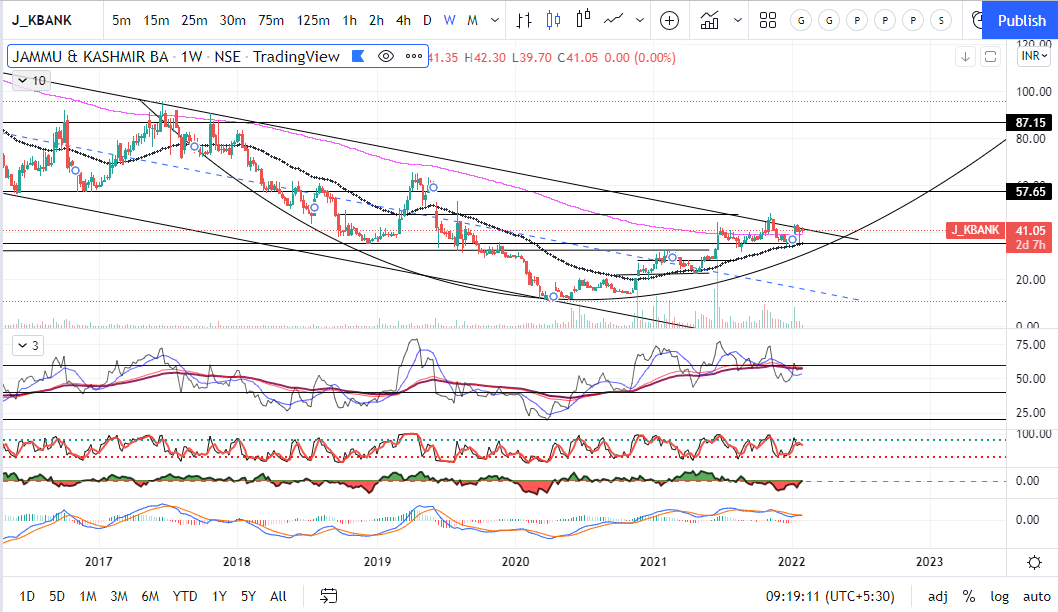Set date range to 1Y
Image resolution: width=1058 pixels, height=612 pixels.
coord(219,596)
